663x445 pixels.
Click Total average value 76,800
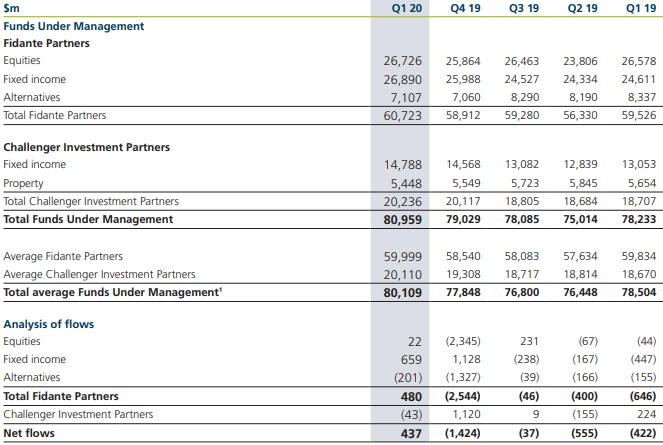tap(522, 292)
